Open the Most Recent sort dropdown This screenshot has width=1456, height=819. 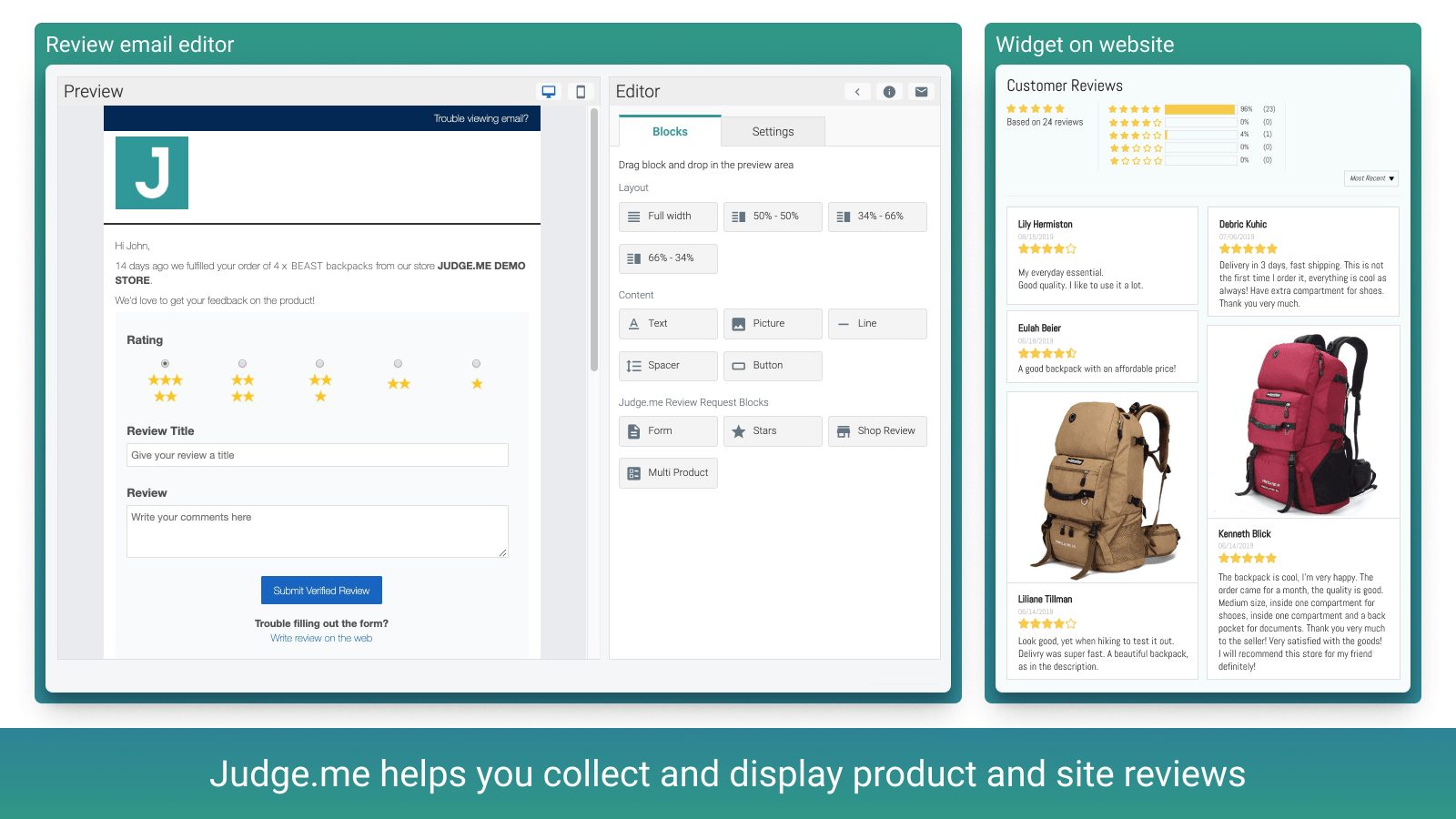click(1370, 178)
